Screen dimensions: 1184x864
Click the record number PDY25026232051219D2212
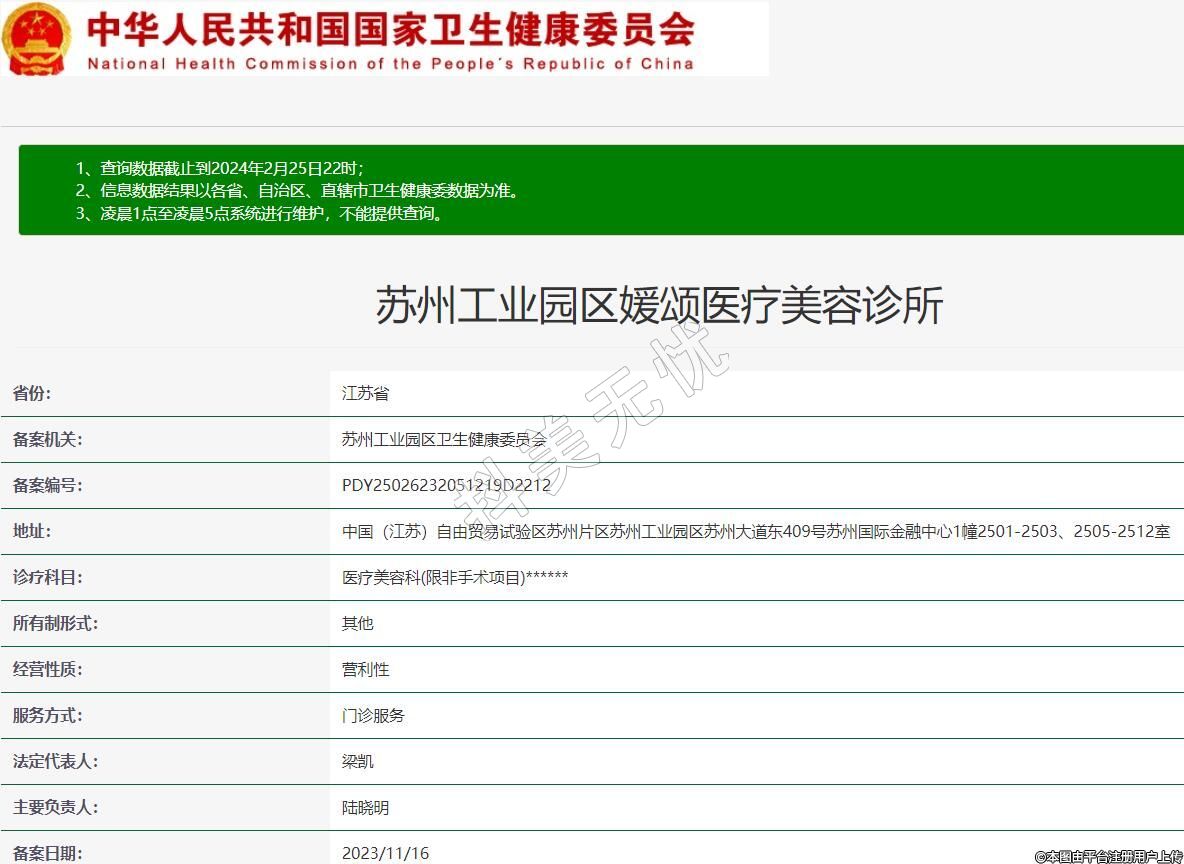point(446,485)
